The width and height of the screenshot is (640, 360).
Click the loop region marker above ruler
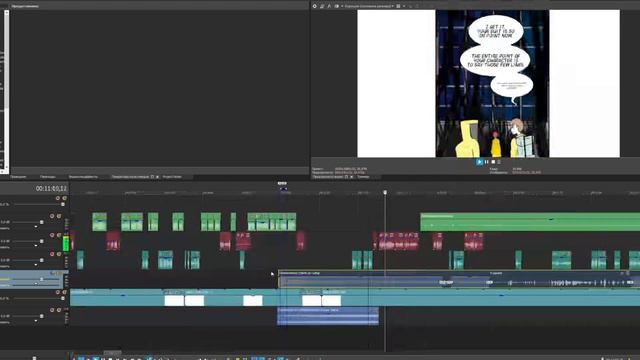pyautogui.click(x=282, y=183)
